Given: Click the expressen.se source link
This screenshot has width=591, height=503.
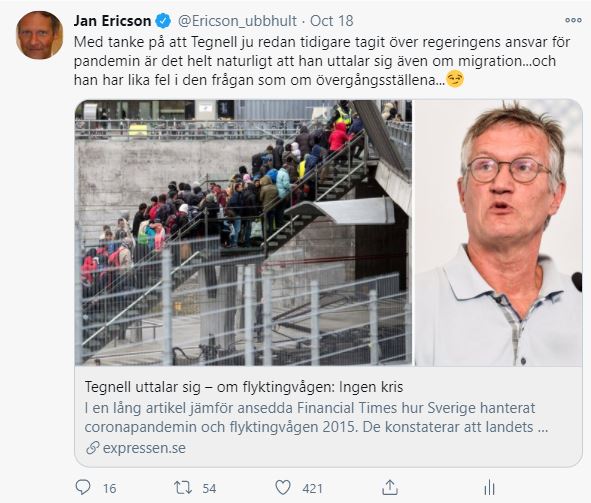Looking at the screenshot, I should coord(144,448).
